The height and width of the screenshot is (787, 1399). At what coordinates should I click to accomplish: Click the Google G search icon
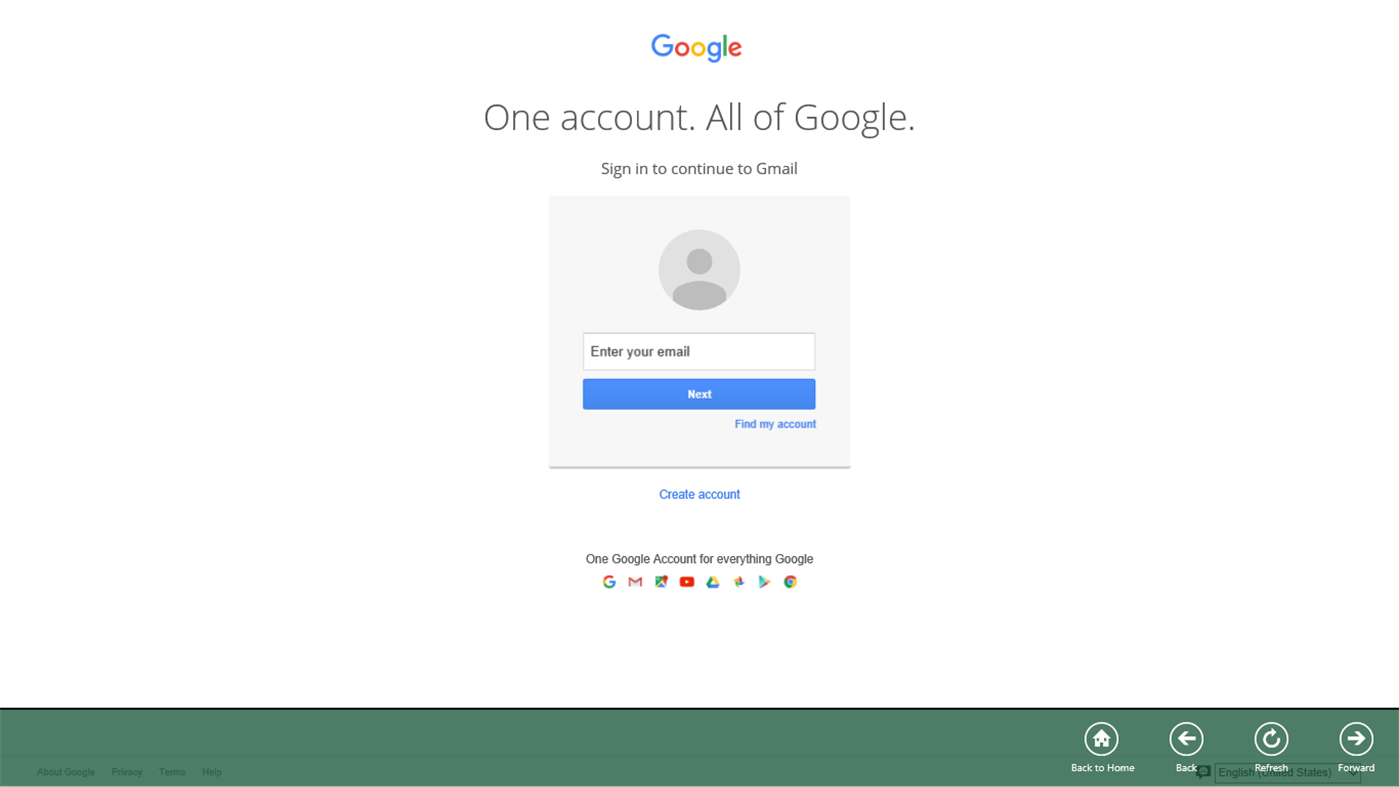click(x=609, y=582)
